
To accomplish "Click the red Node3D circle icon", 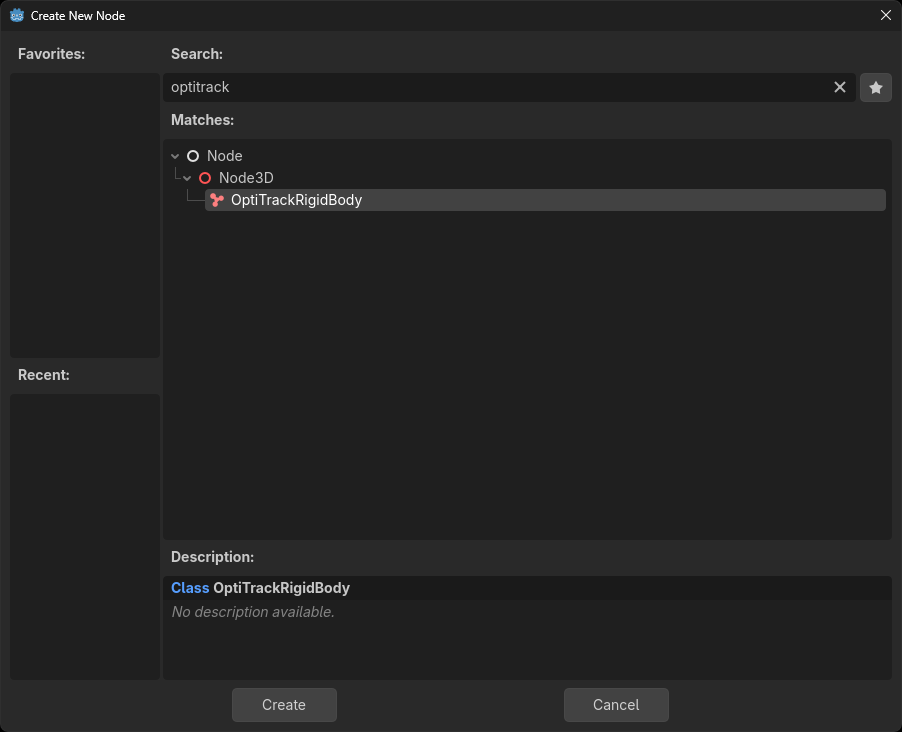I will [x=205, y=178].
